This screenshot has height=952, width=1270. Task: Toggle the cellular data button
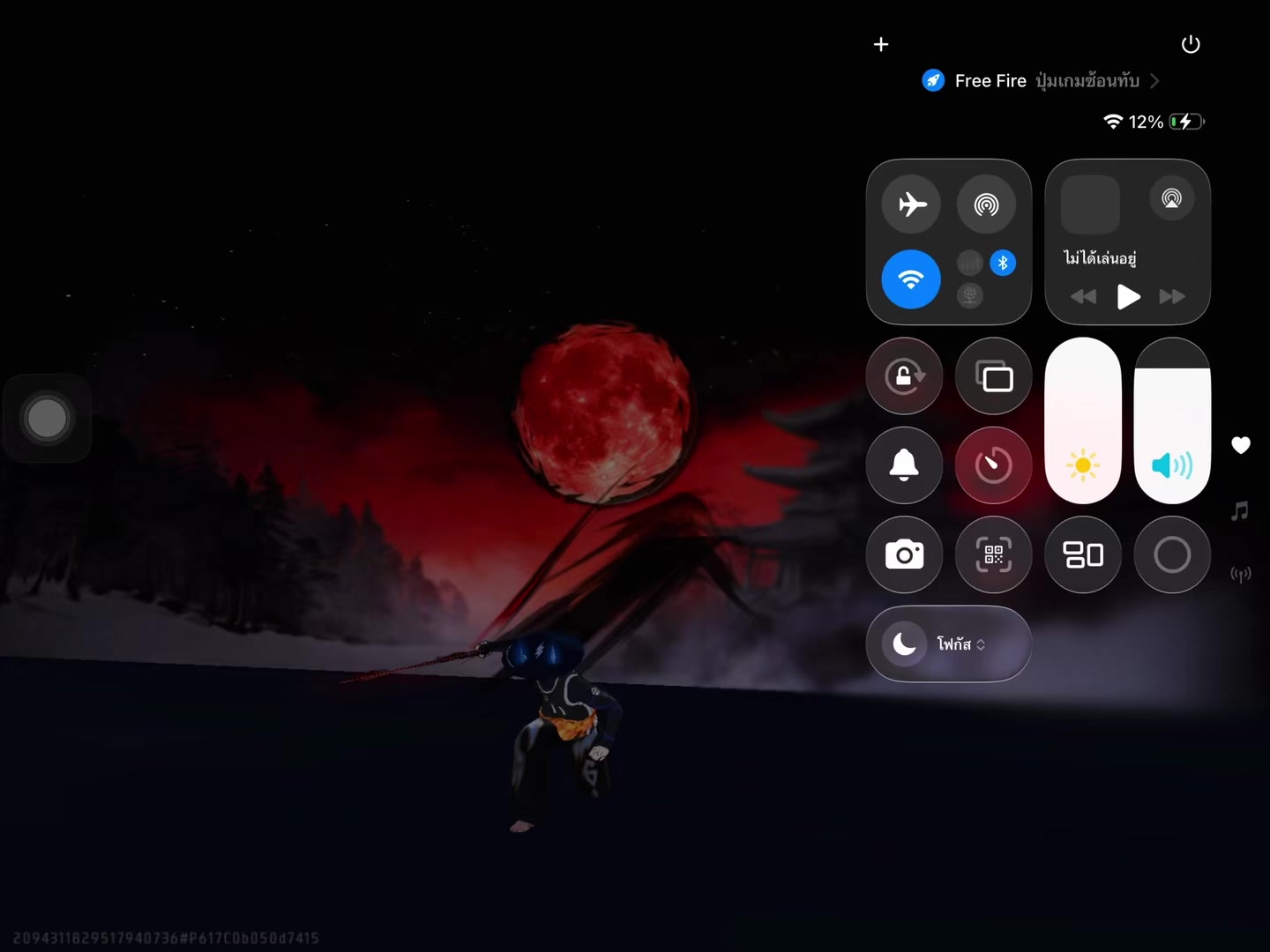click(x=969, y=263)
